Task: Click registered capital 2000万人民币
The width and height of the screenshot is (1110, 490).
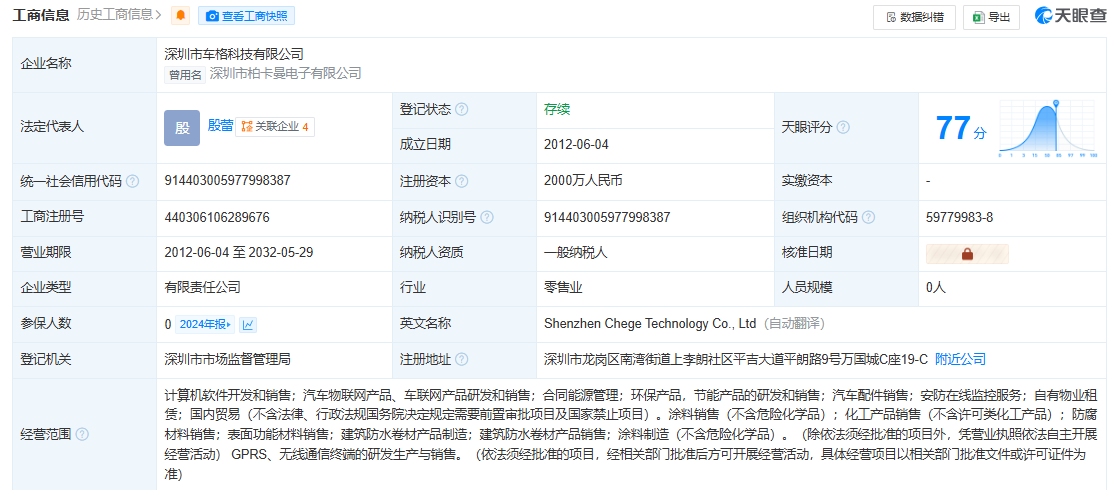Action: tap(583, 181)
